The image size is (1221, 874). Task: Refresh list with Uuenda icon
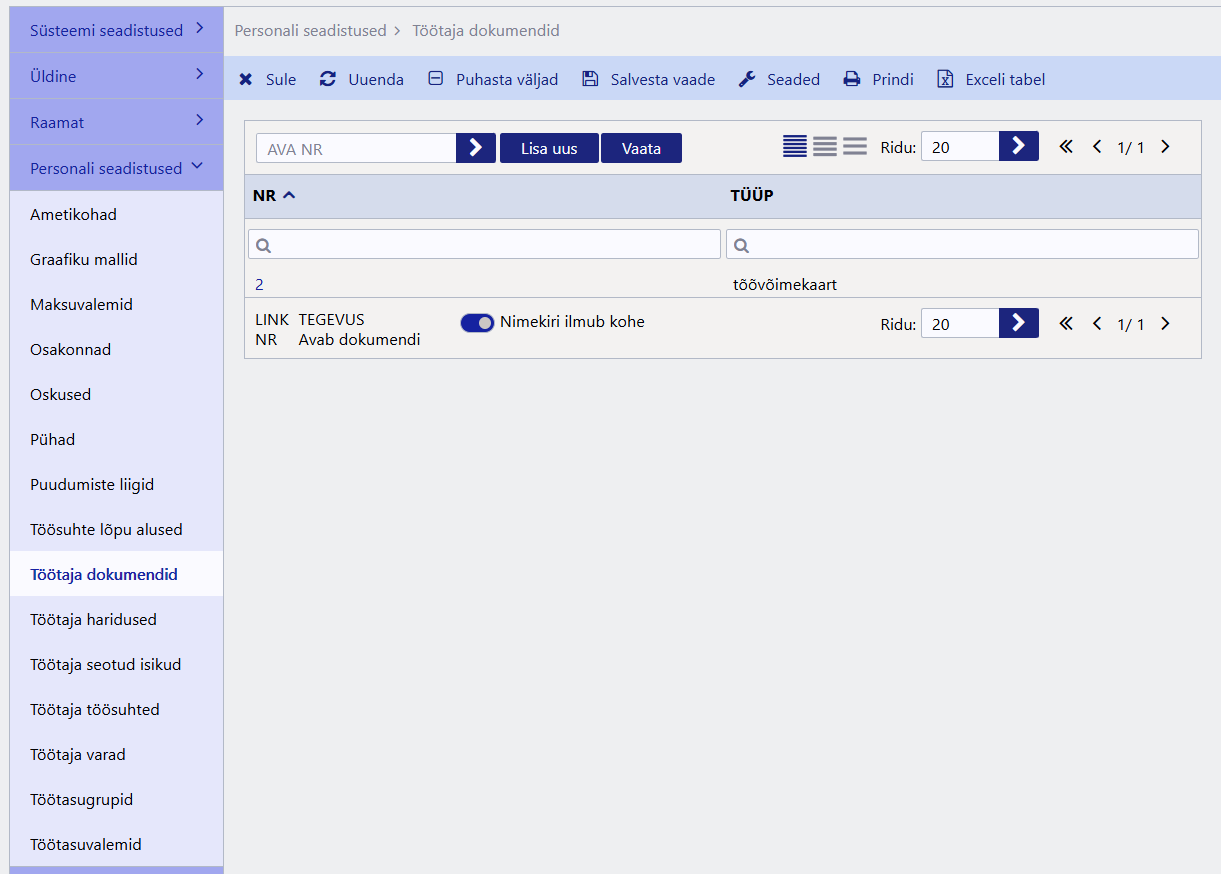click(328, 79)
